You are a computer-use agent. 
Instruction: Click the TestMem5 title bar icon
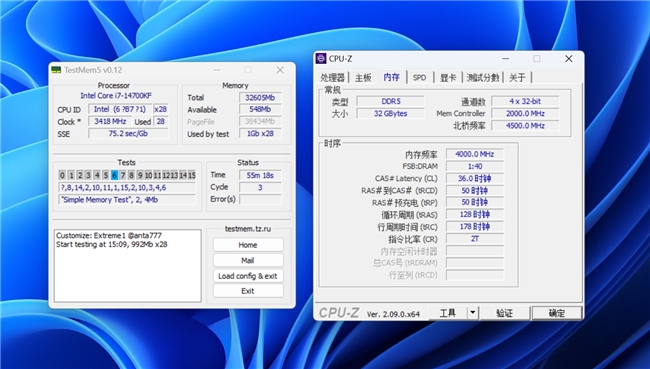(56, 70)
